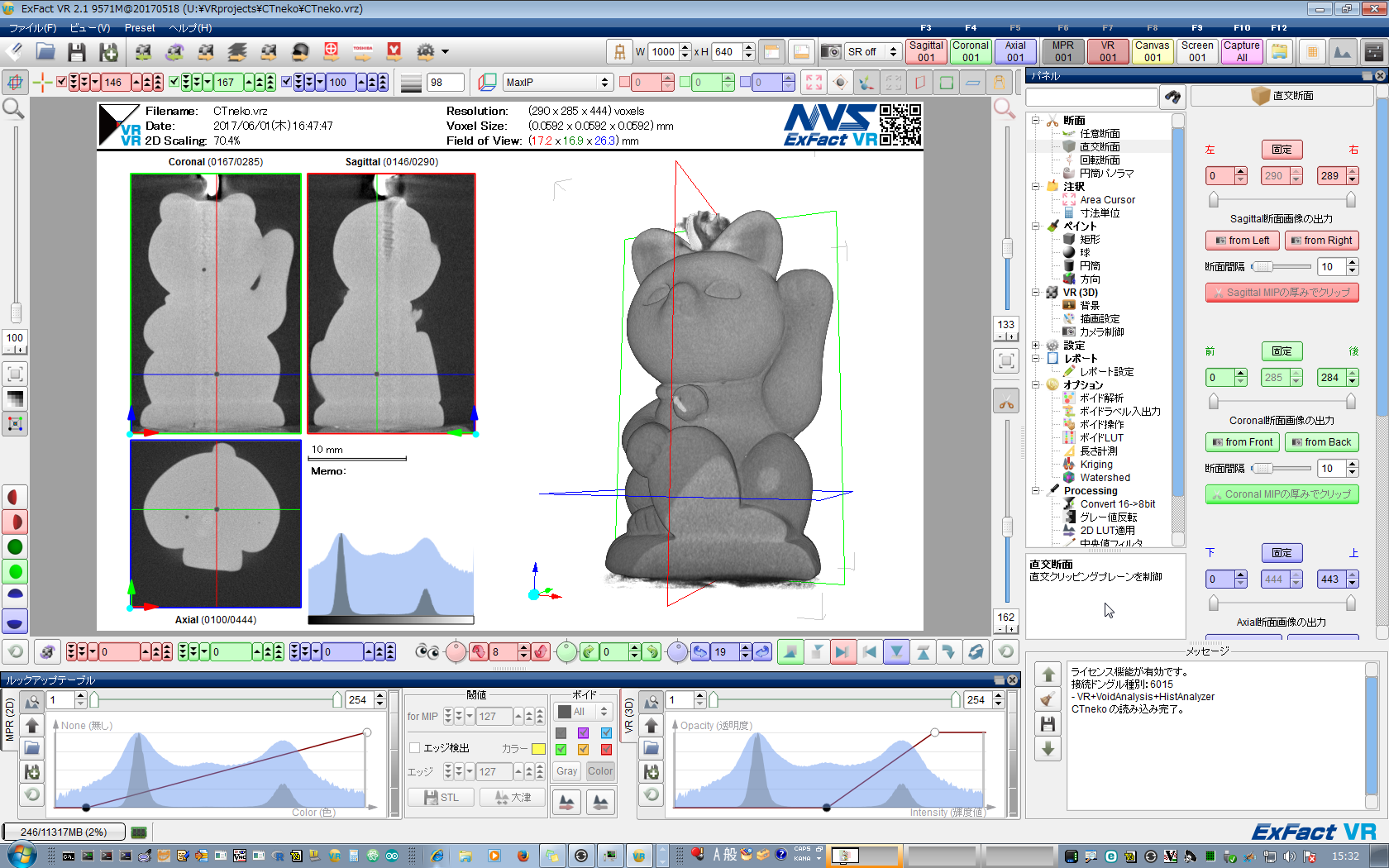Click the Capture All button

1242,51
